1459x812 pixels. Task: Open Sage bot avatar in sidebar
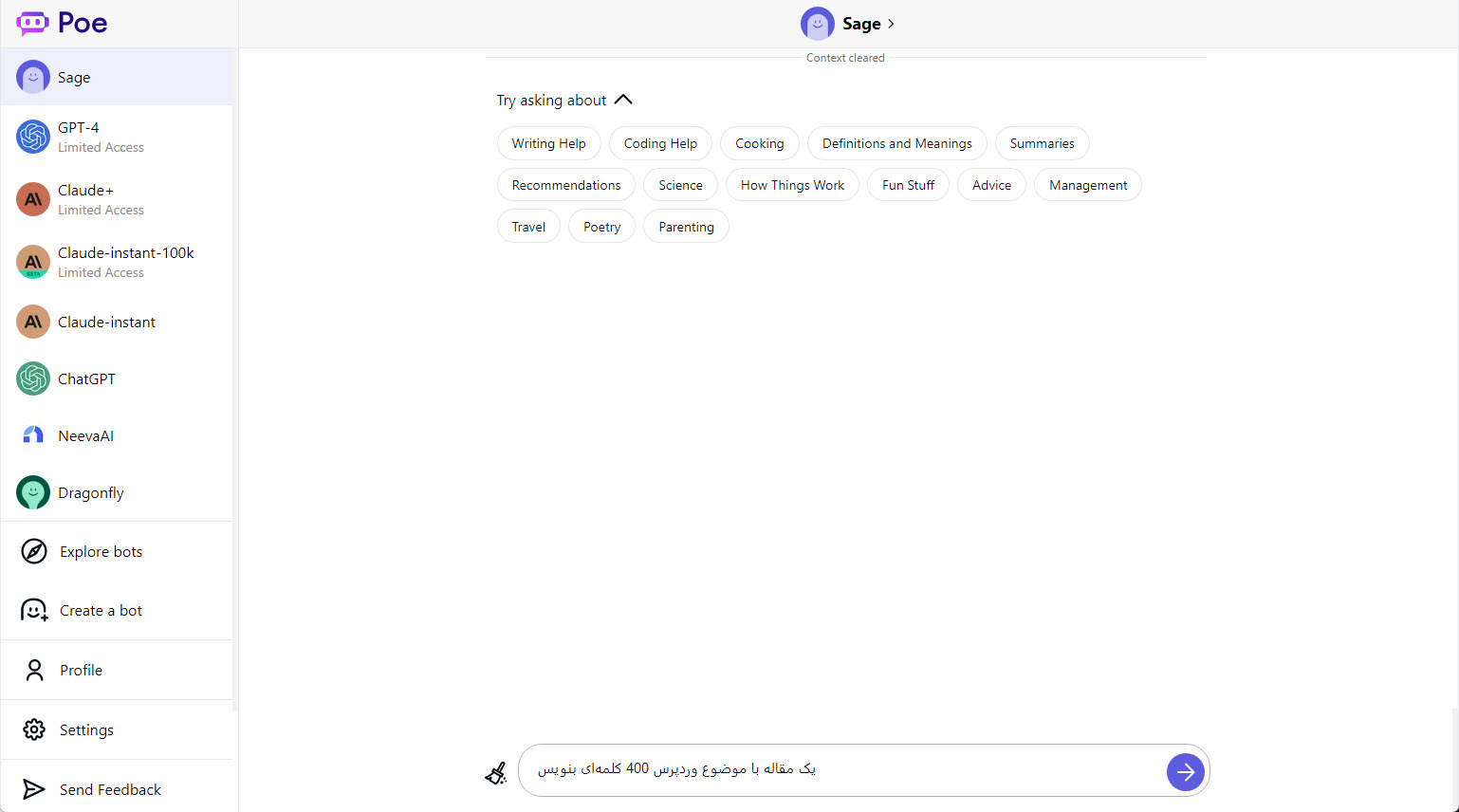[33, 78]
